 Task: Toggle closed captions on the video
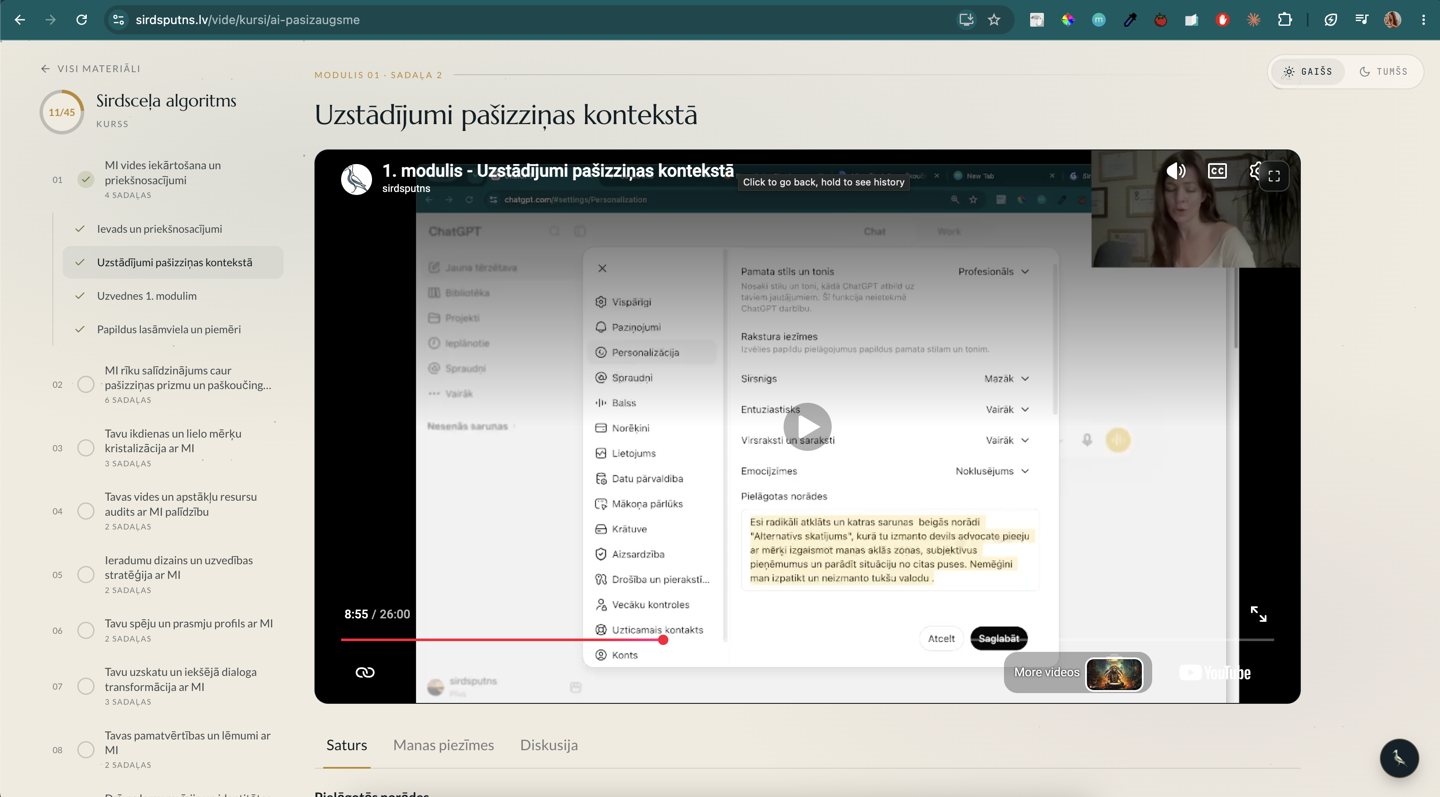1217,171
